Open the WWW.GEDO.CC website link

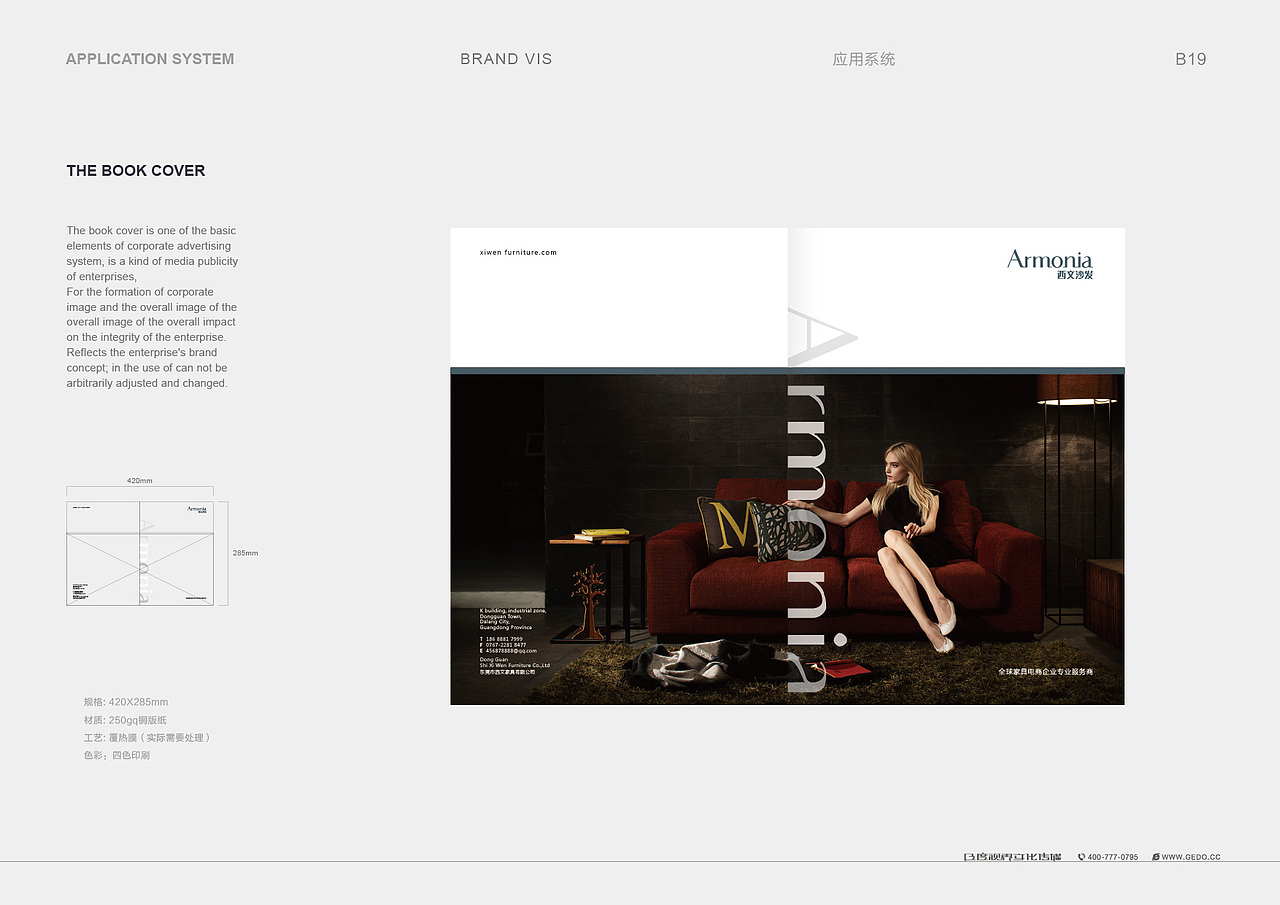tap(1191, 857)
